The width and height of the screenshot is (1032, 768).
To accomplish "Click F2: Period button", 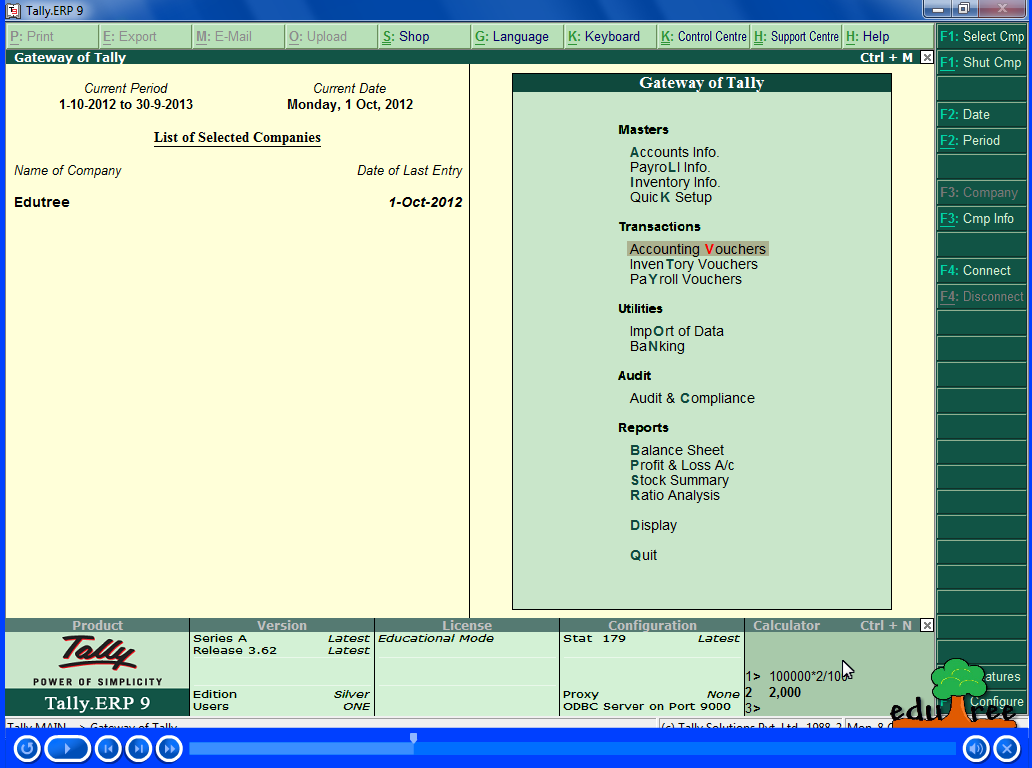I will pos(981,140).
